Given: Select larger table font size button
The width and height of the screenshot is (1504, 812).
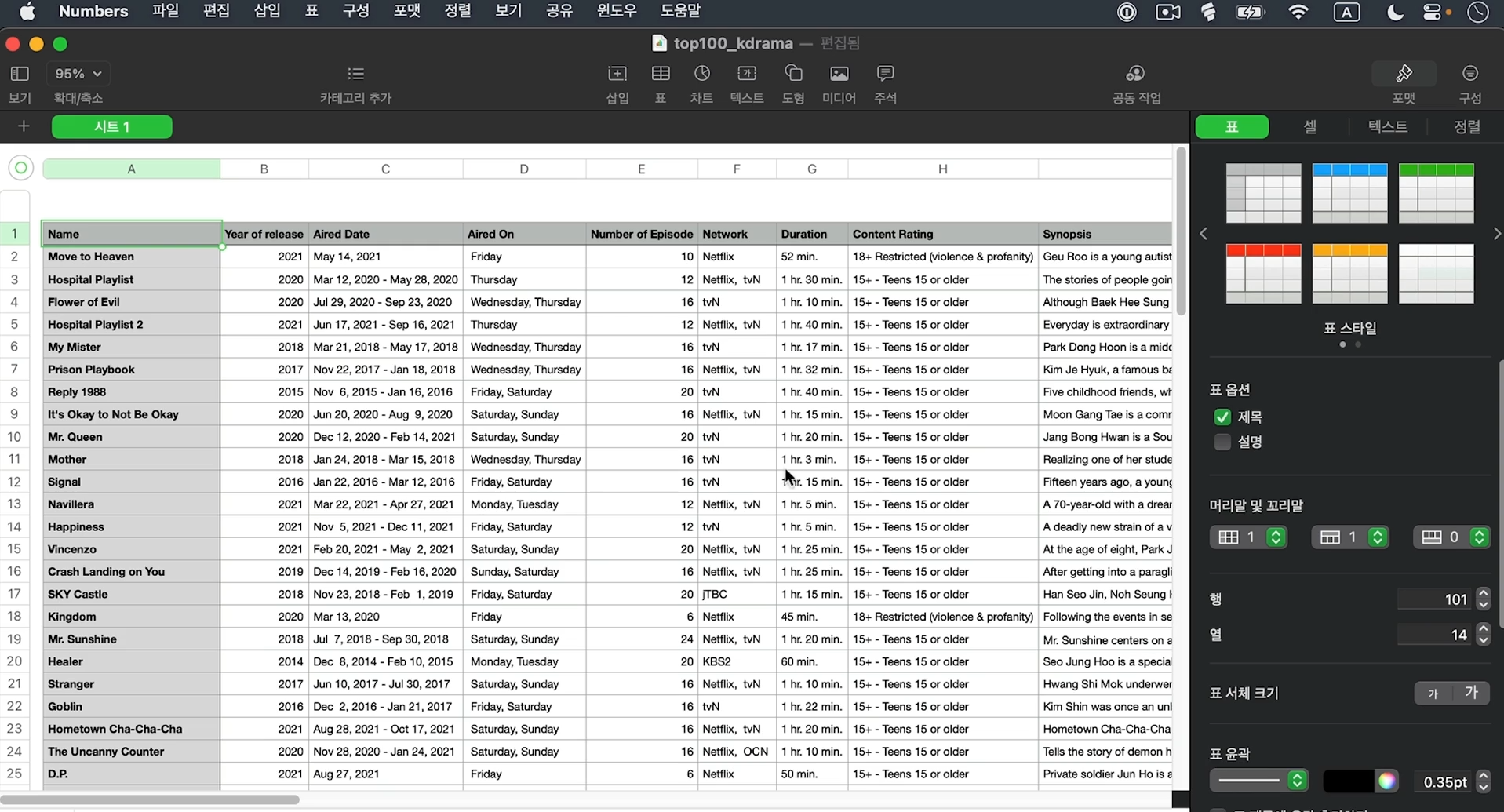Looking at the screenshot, I should tap(1471, 693).
